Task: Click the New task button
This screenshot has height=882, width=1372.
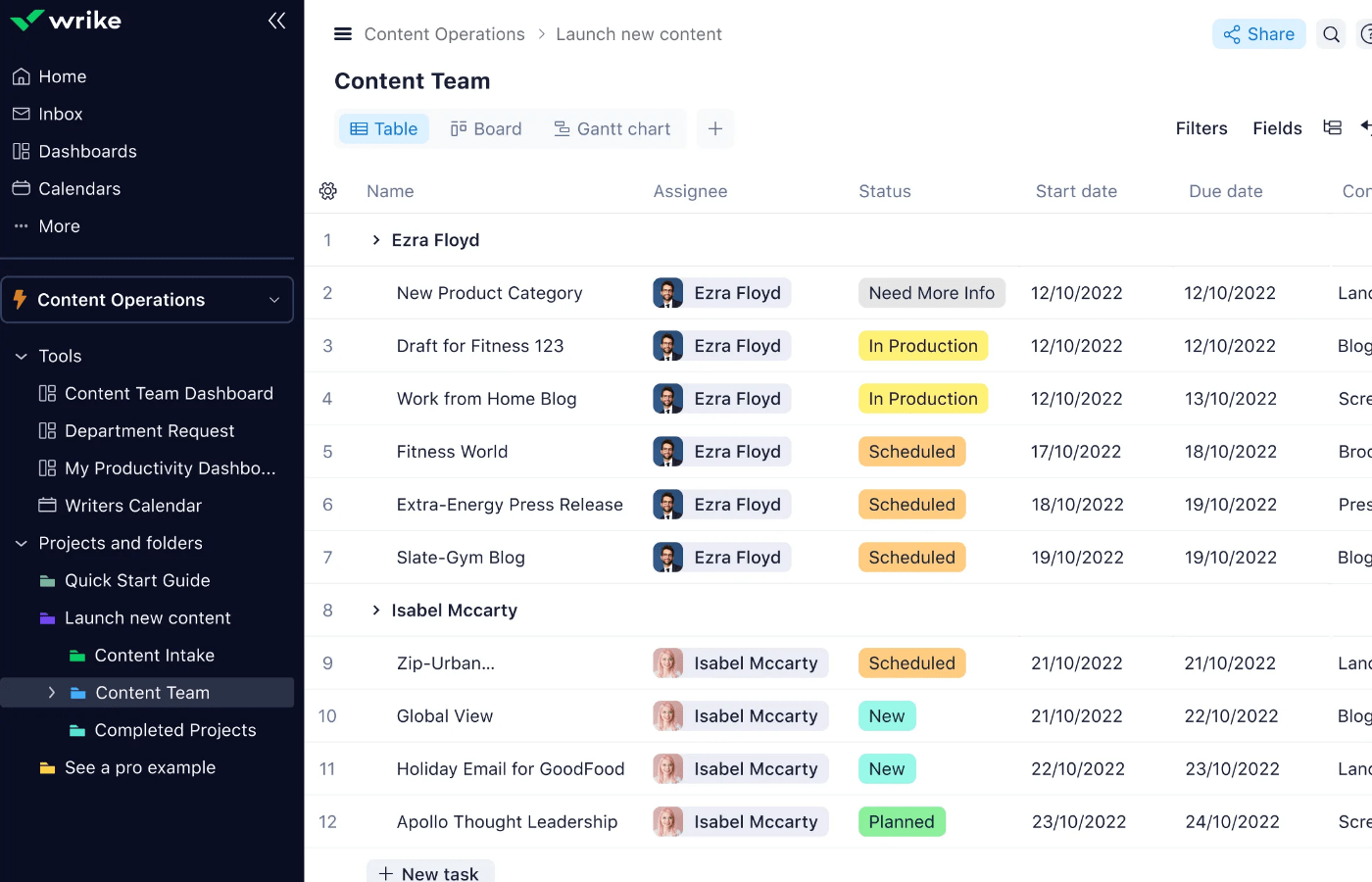Action: click(430, 872)
